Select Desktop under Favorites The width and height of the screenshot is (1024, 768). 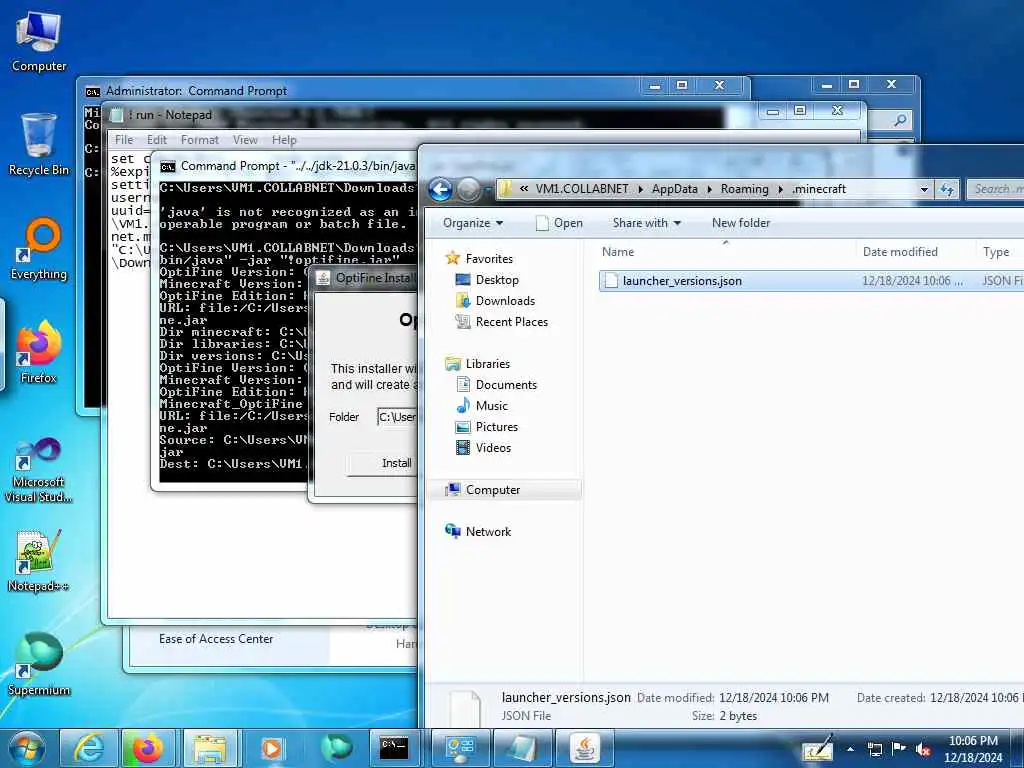(497, 280)
